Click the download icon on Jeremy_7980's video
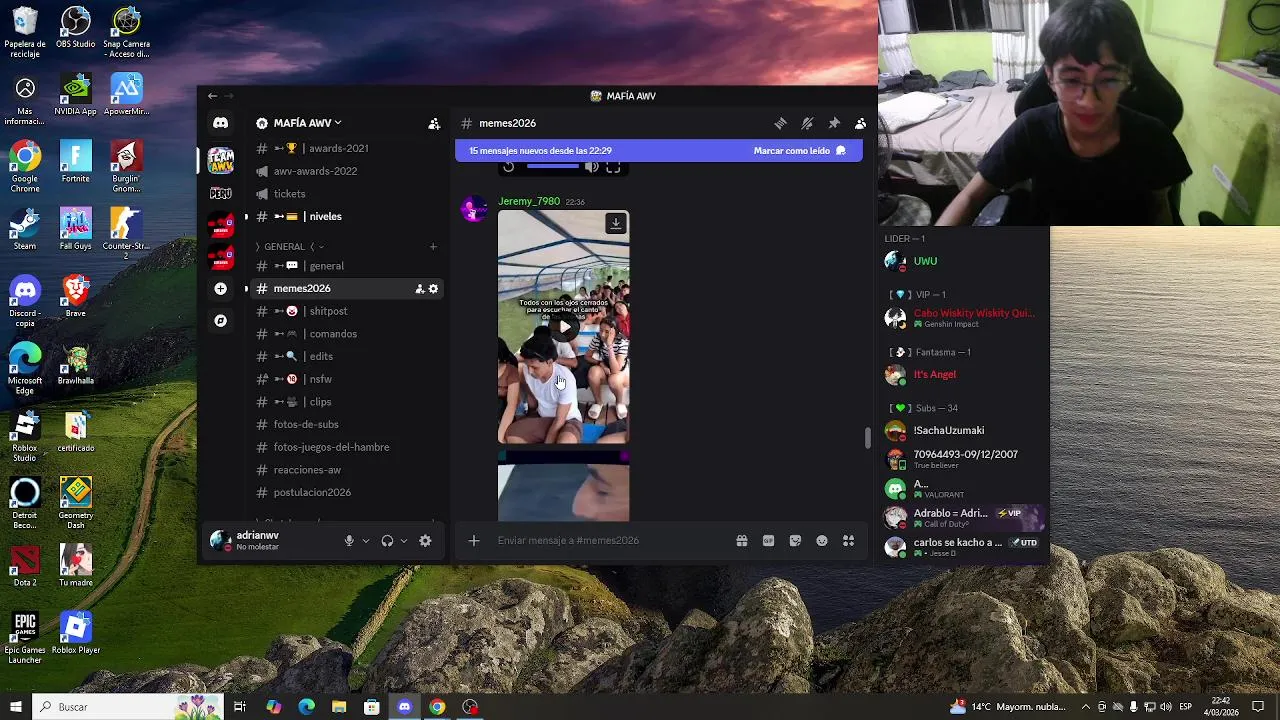The width and height of the screenshot is (1280, 720). [615, 224]
